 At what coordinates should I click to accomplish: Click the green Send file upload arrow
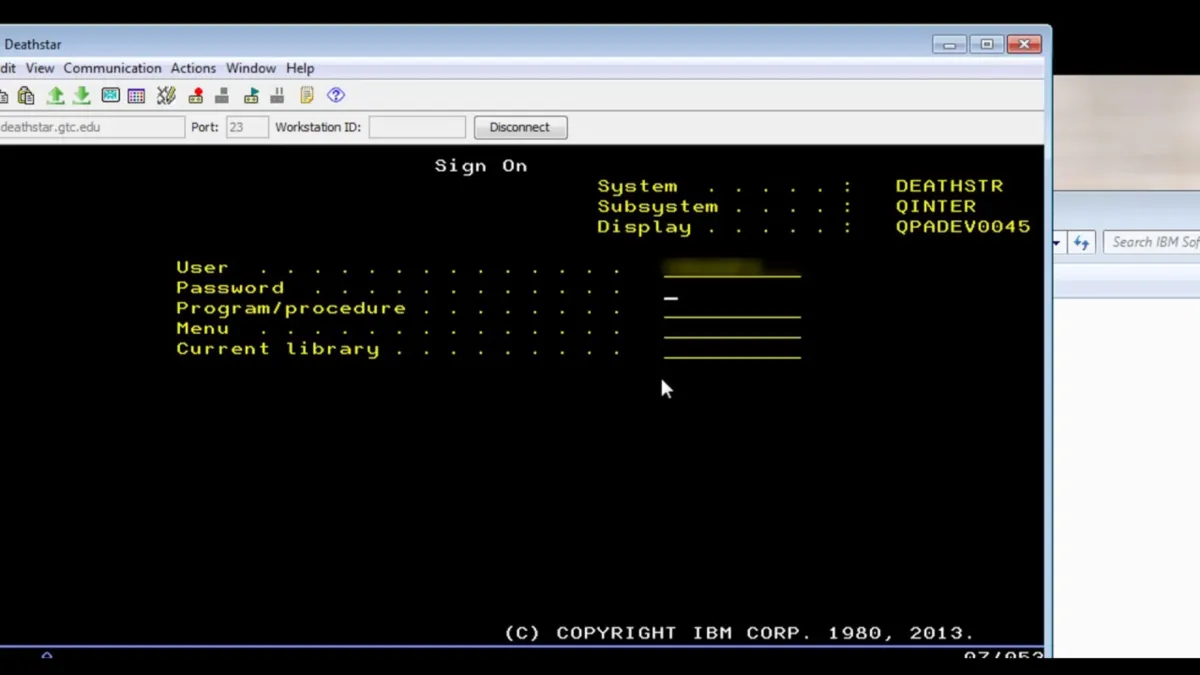click(x=55, y=95)
